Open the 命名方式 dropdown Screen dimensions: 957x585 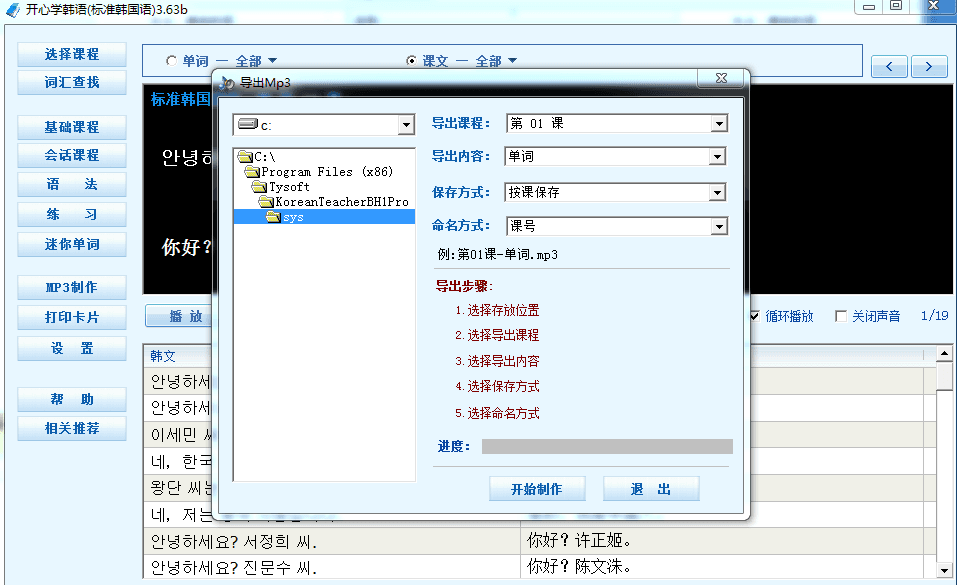(719, 227)
